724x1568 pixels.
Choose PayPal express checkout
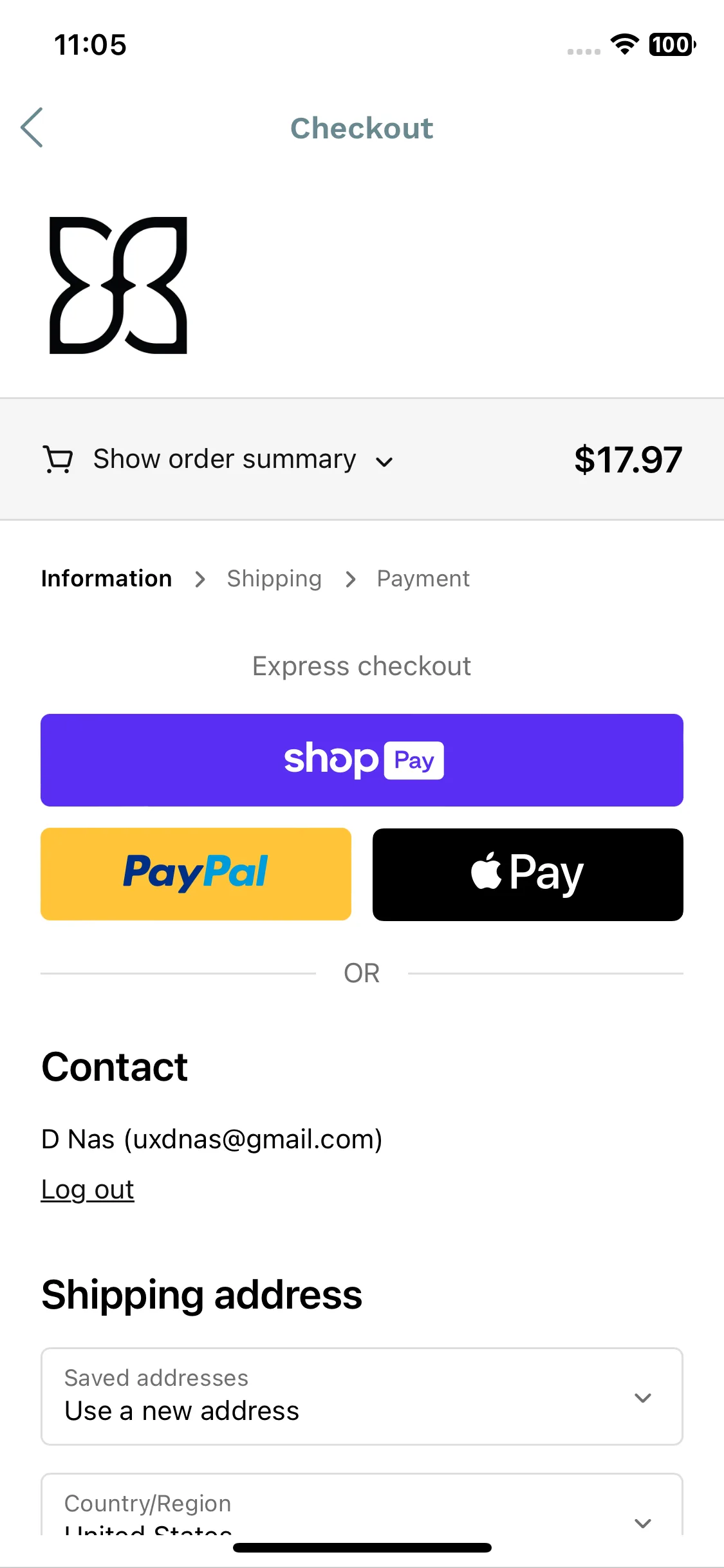tap(196, 874)
